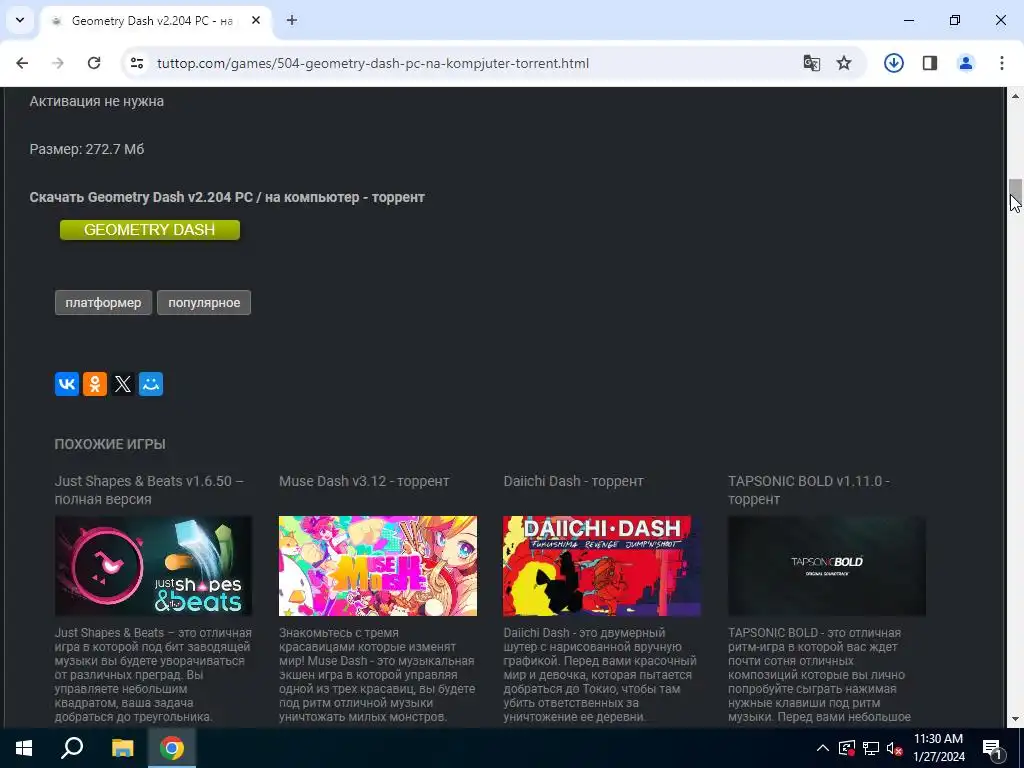Click the browser Forward arrow
The width and height of the screenshot is (1024, 768).
[x=58, y=63]
